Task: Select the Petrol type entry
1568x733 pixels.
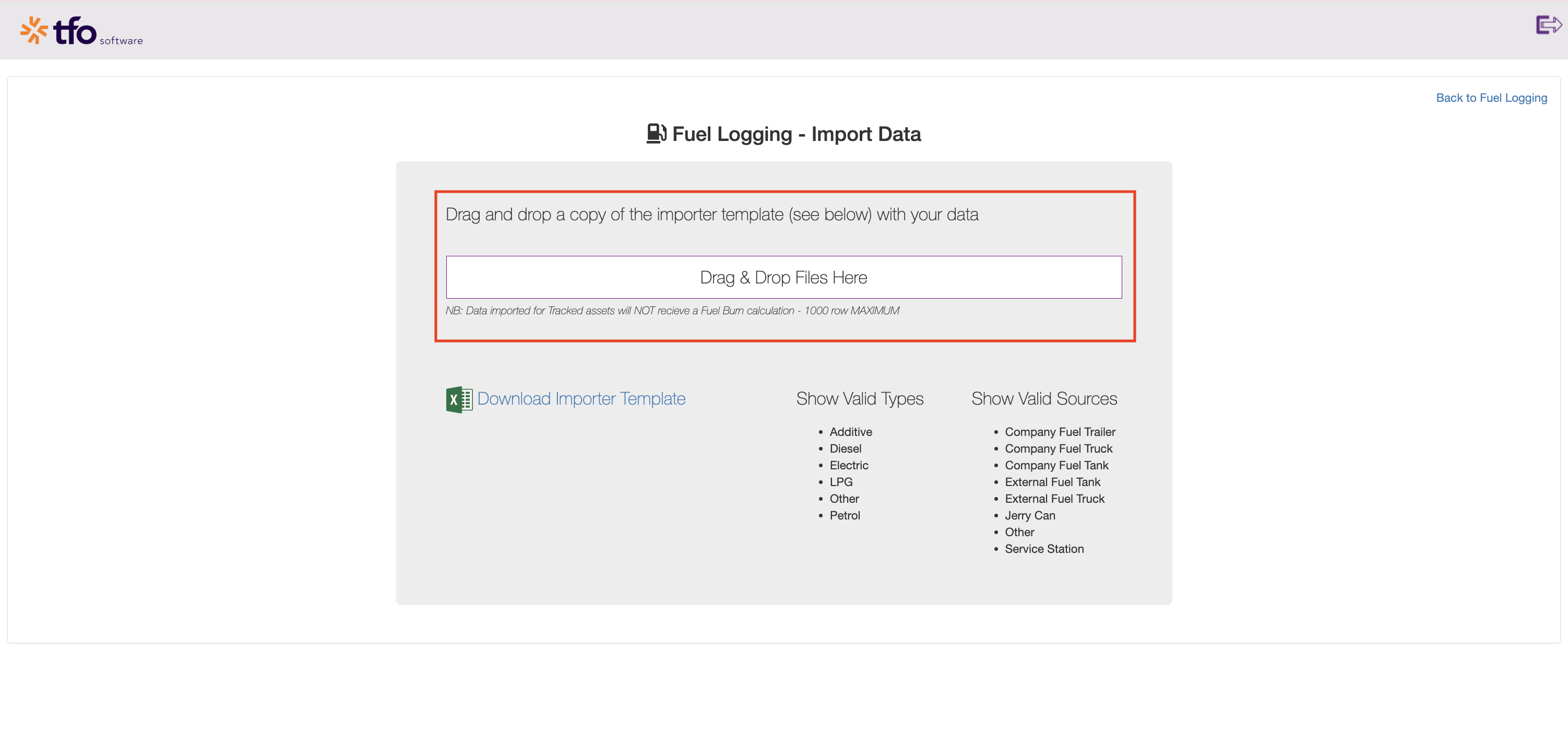Action: [x=844, y=516]
